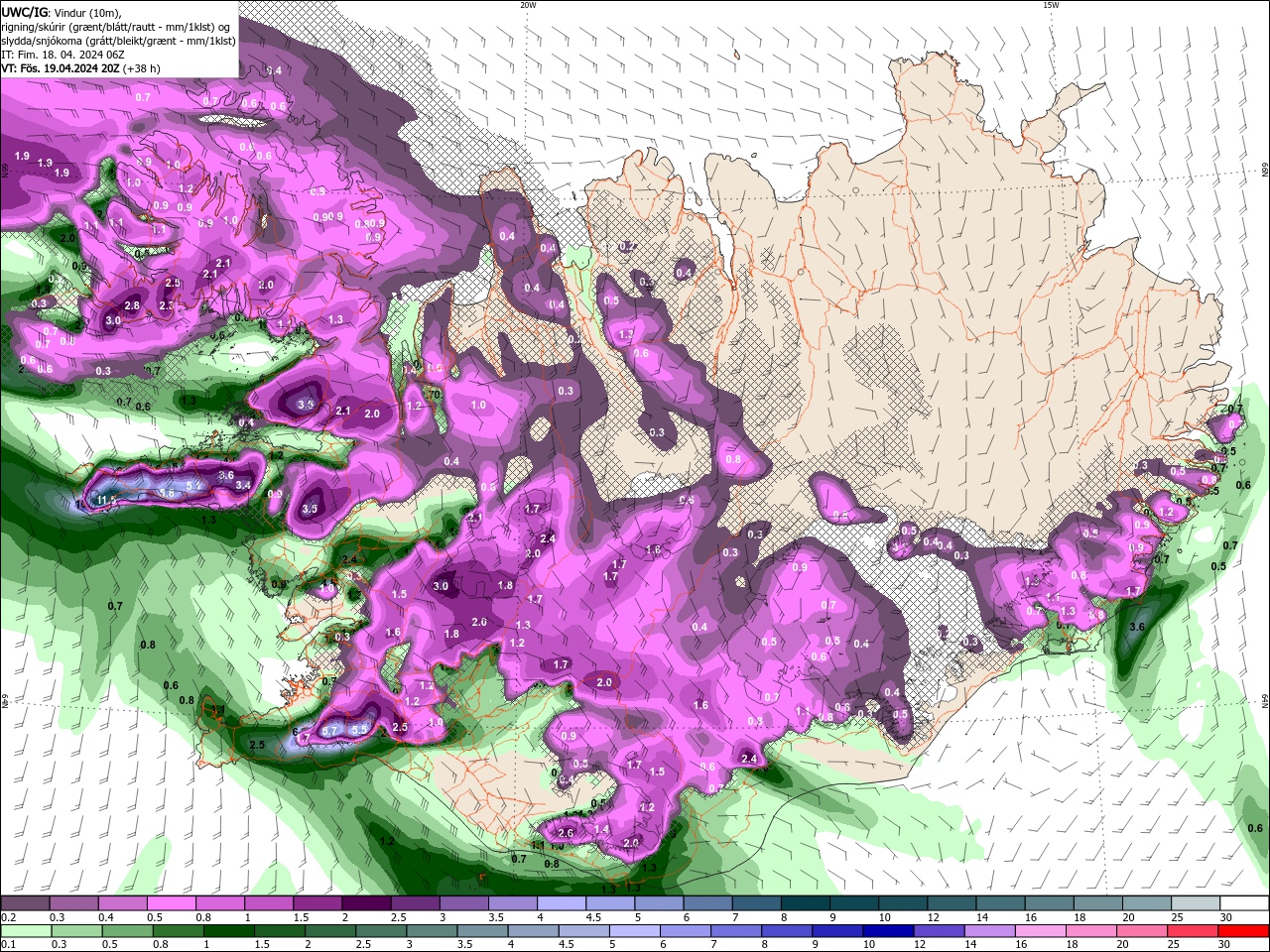Select the 'VT: Fös. 19.04.2024 20Z (+38 h)' line

click(81, 68)
